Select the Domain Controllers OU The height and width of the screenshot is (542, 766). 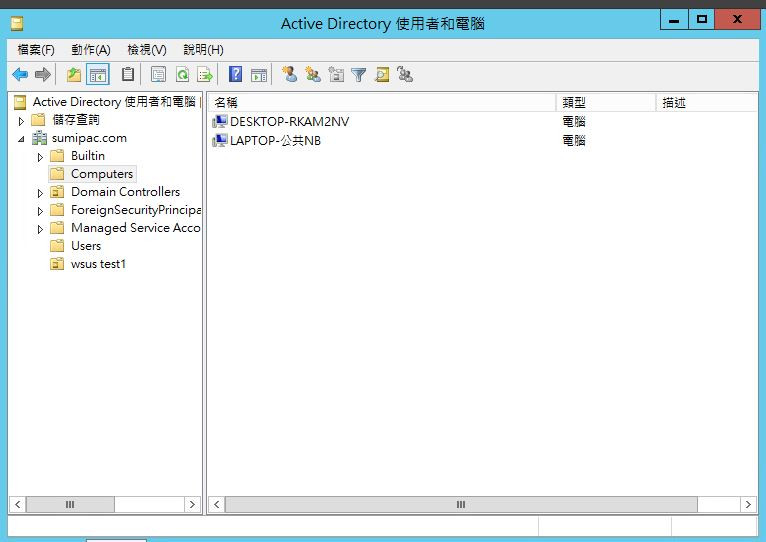(x=125, y=192)
